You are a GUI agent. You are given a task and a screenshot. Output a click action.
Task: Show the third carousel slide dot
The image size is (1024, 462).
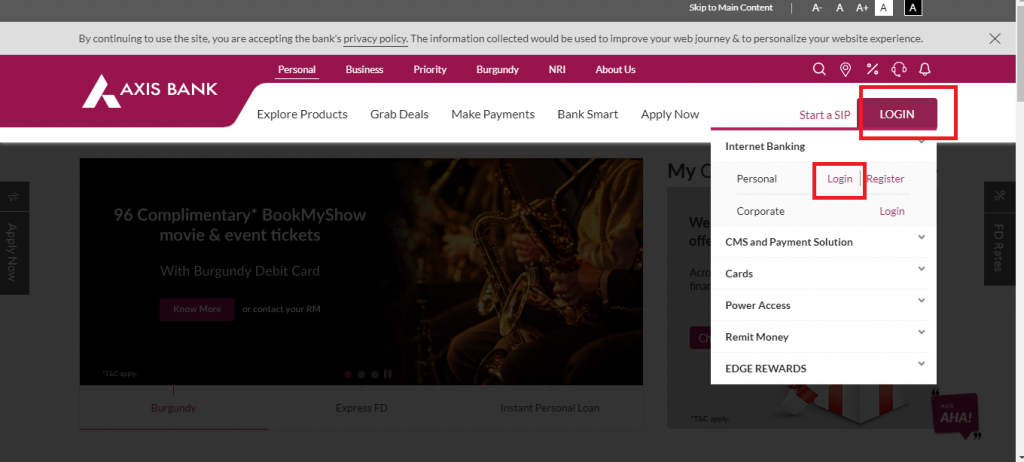tap(374, 374)
